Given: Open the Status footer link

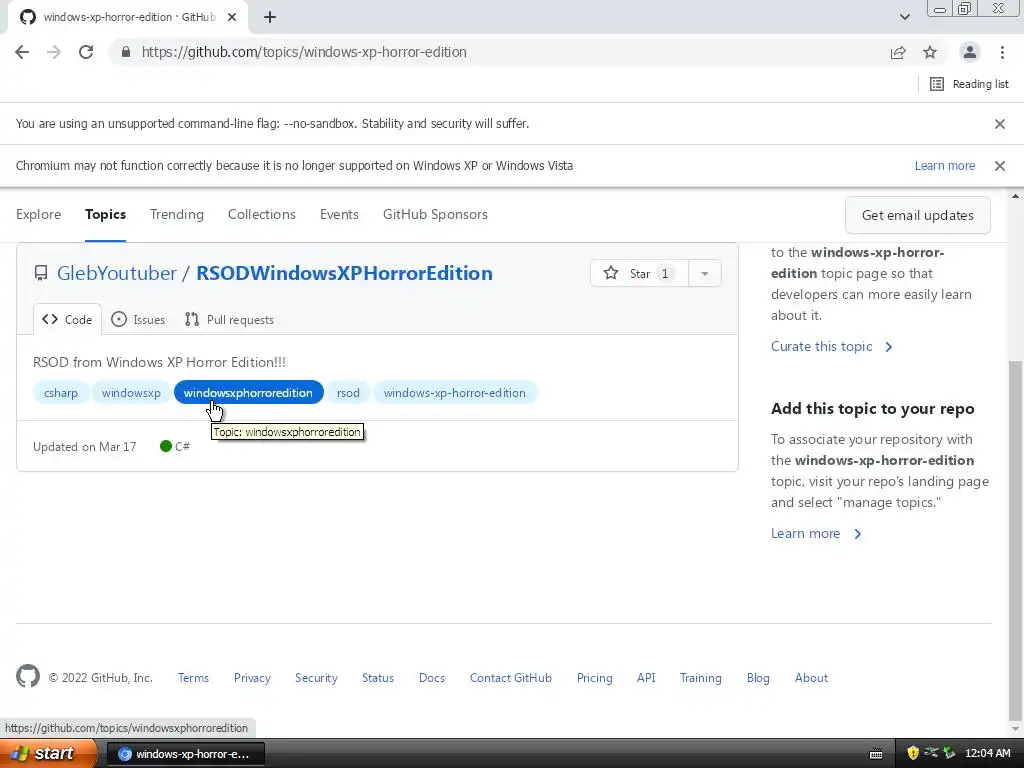Looking at the screenshot, I should (378, 678).
